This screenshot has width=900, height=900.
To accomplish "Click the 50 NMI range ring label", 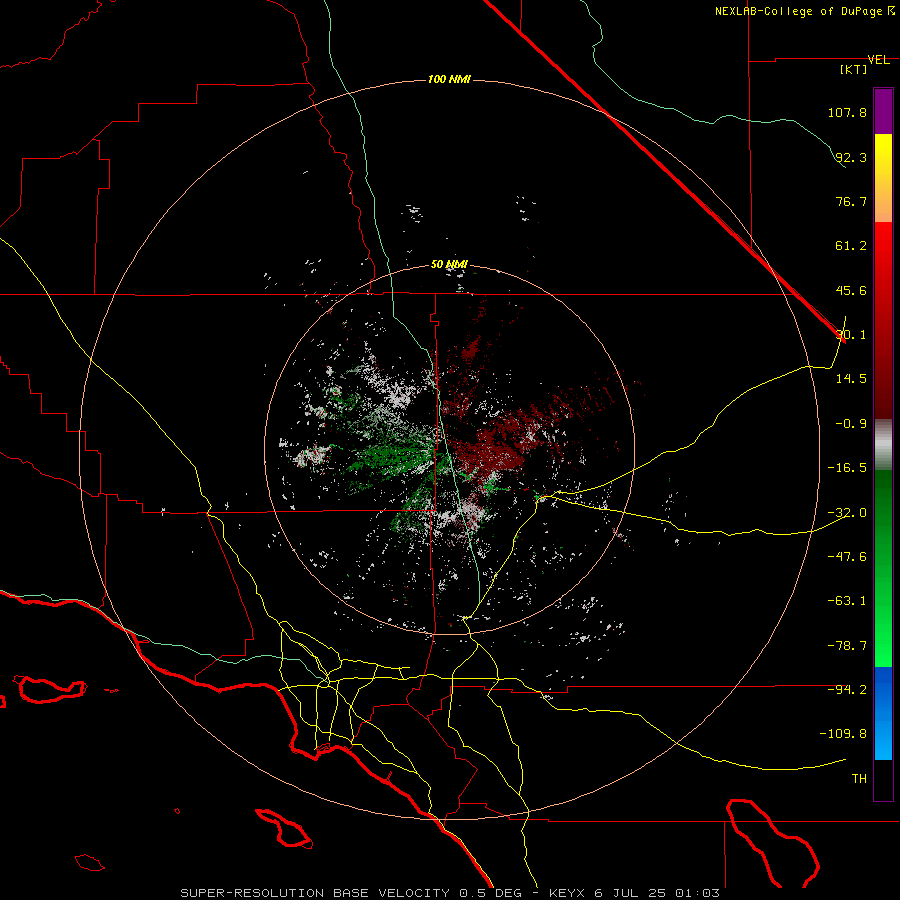I will pyautogui.click(x=449, y=265).
